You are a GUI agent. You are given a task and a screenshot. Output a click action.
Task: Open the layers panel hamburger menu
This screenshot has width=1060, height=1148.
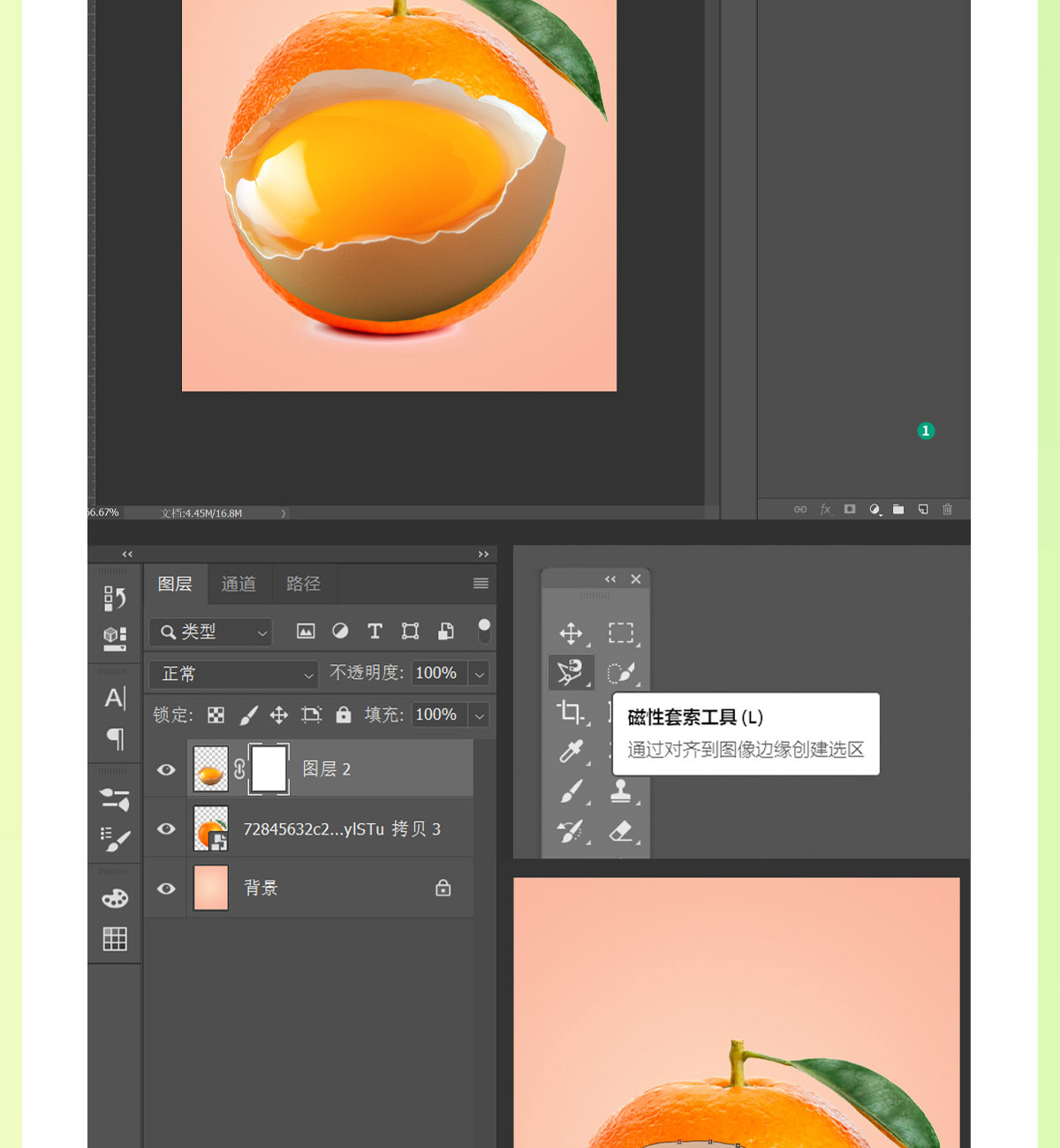coord(481,584)
